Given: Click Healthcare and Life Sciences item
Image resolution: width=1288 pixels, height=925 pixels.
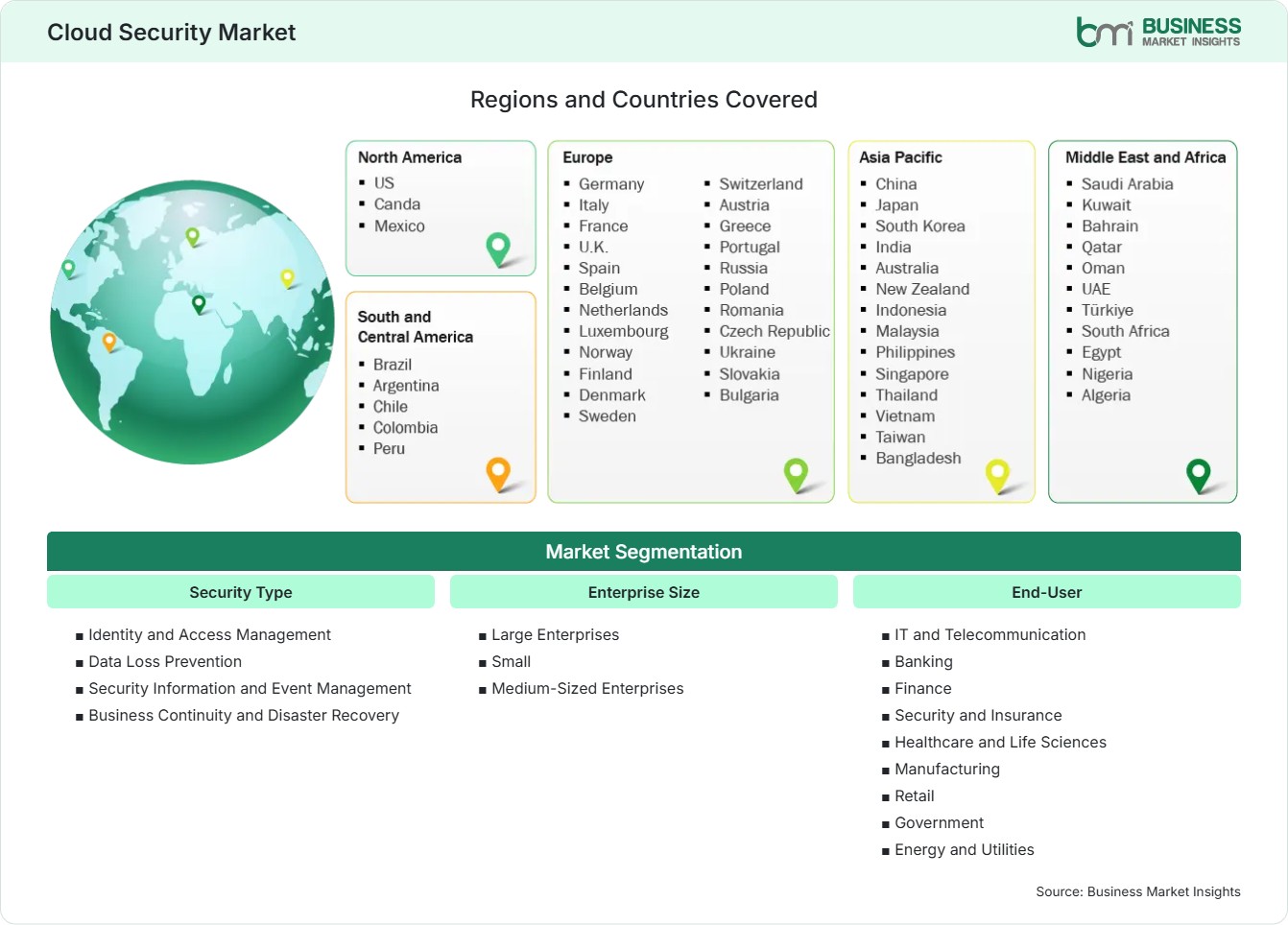Looking at the screenshot, I should (1000, 743).
